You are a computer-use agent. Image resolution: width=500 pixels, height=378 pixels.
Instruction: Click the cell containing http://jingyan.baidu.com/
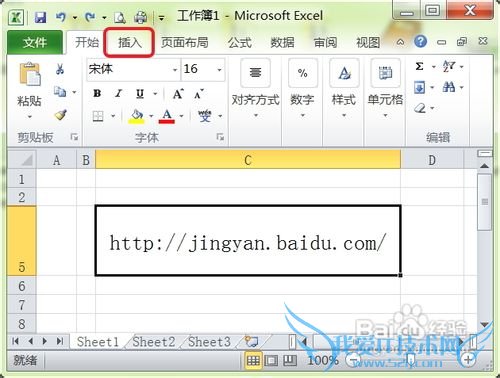click(x=248, y=241)
